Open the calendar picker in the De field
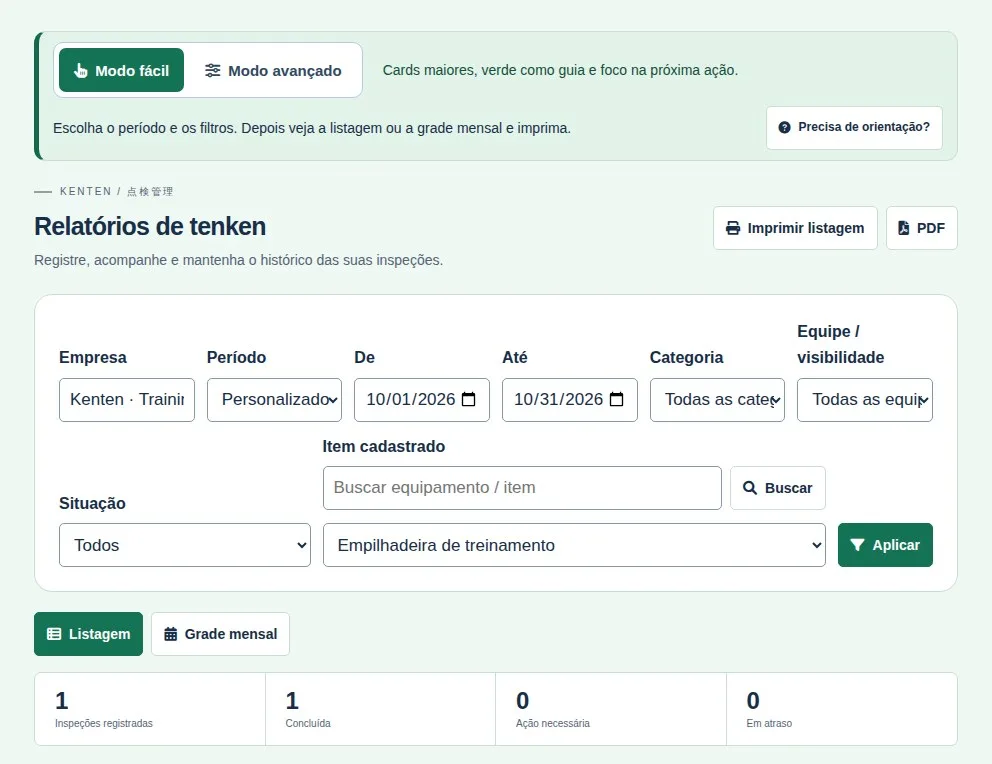This screenshot has height=764, width=992. (x=469, y=400)
